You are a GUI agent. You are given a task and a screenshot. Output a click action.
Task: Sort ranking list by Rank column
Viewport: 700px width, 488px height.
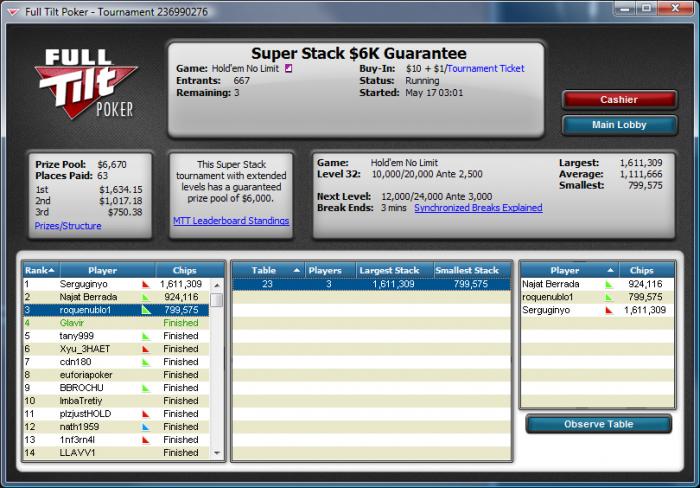41,270
